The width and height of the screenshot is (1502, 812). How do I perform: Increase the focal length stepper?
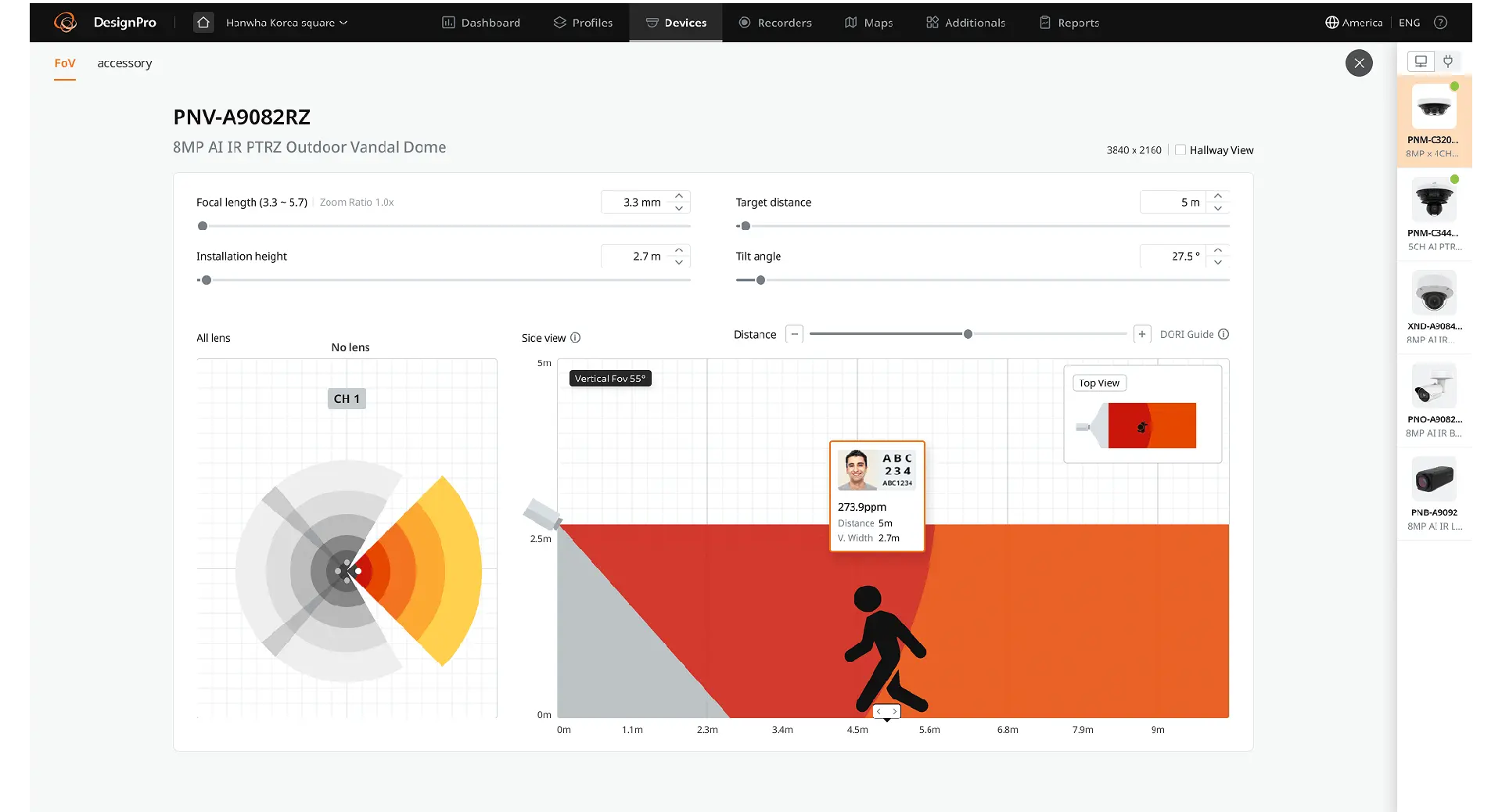click(679, 196)
